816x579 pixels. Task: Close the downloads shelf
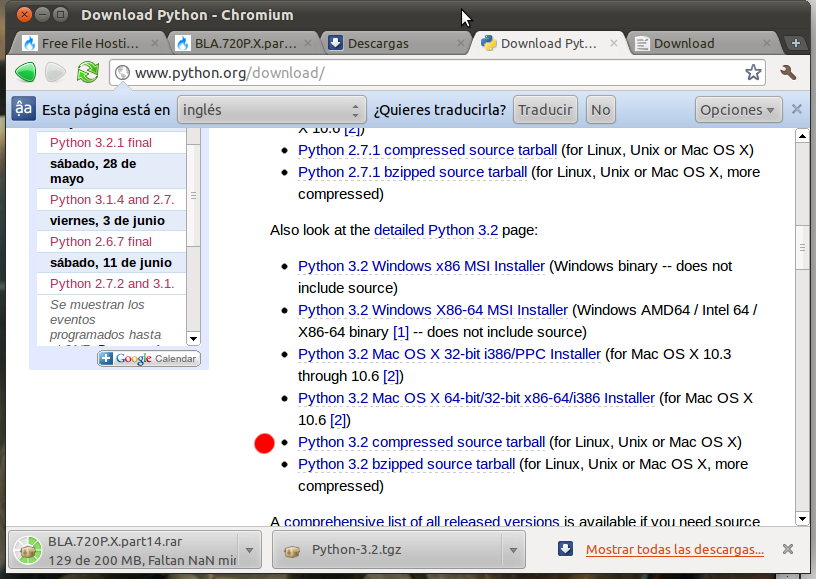[788, 549]
